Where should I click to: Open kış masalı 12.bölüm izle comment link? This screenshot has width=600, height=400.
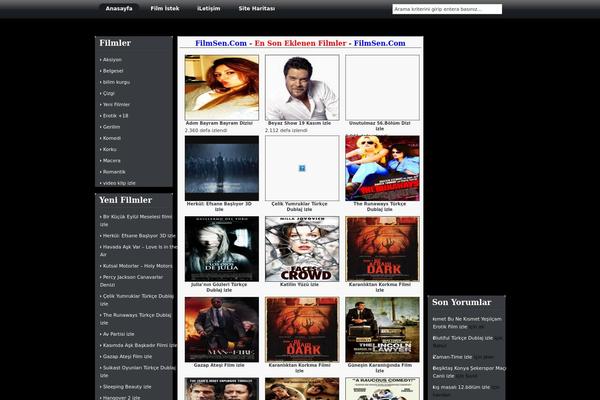coord(461,387)
